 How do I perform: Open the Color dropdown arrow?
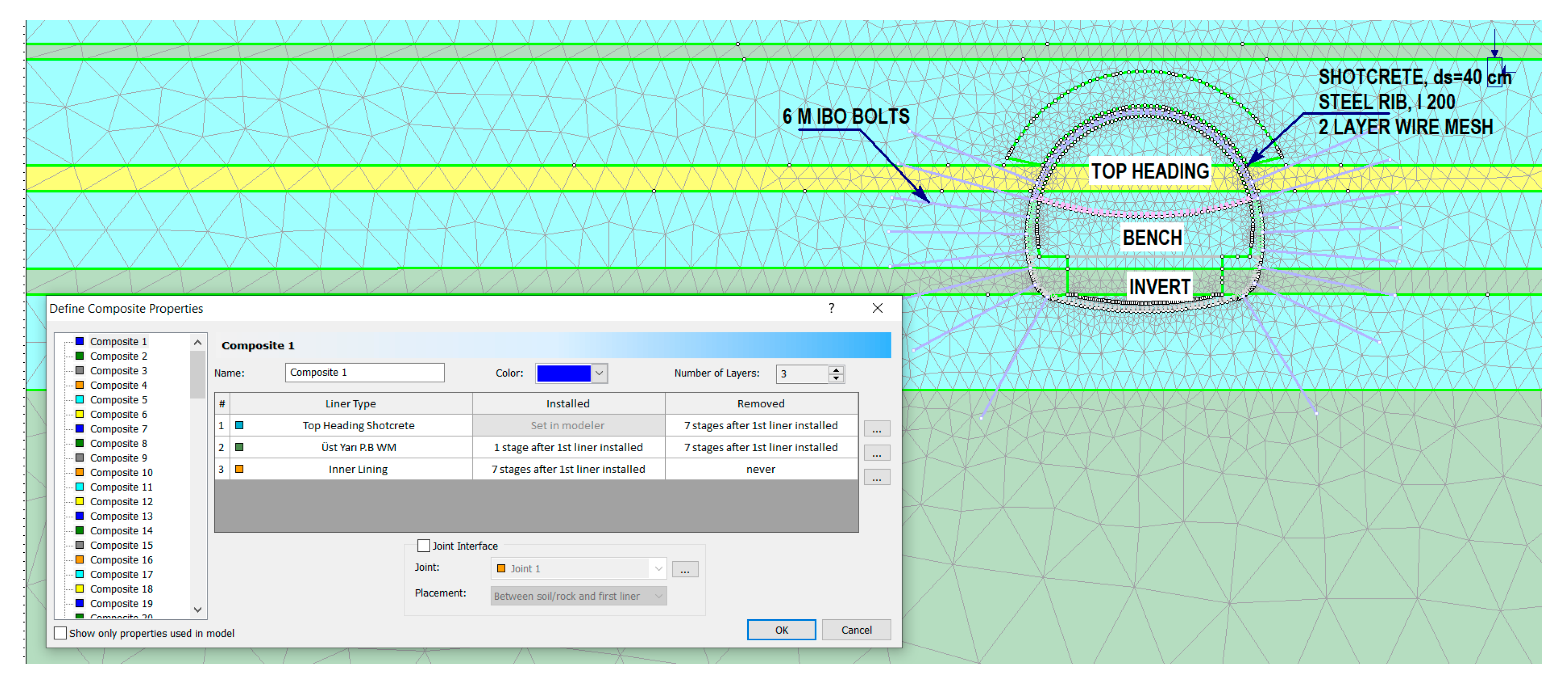point(599,373)
